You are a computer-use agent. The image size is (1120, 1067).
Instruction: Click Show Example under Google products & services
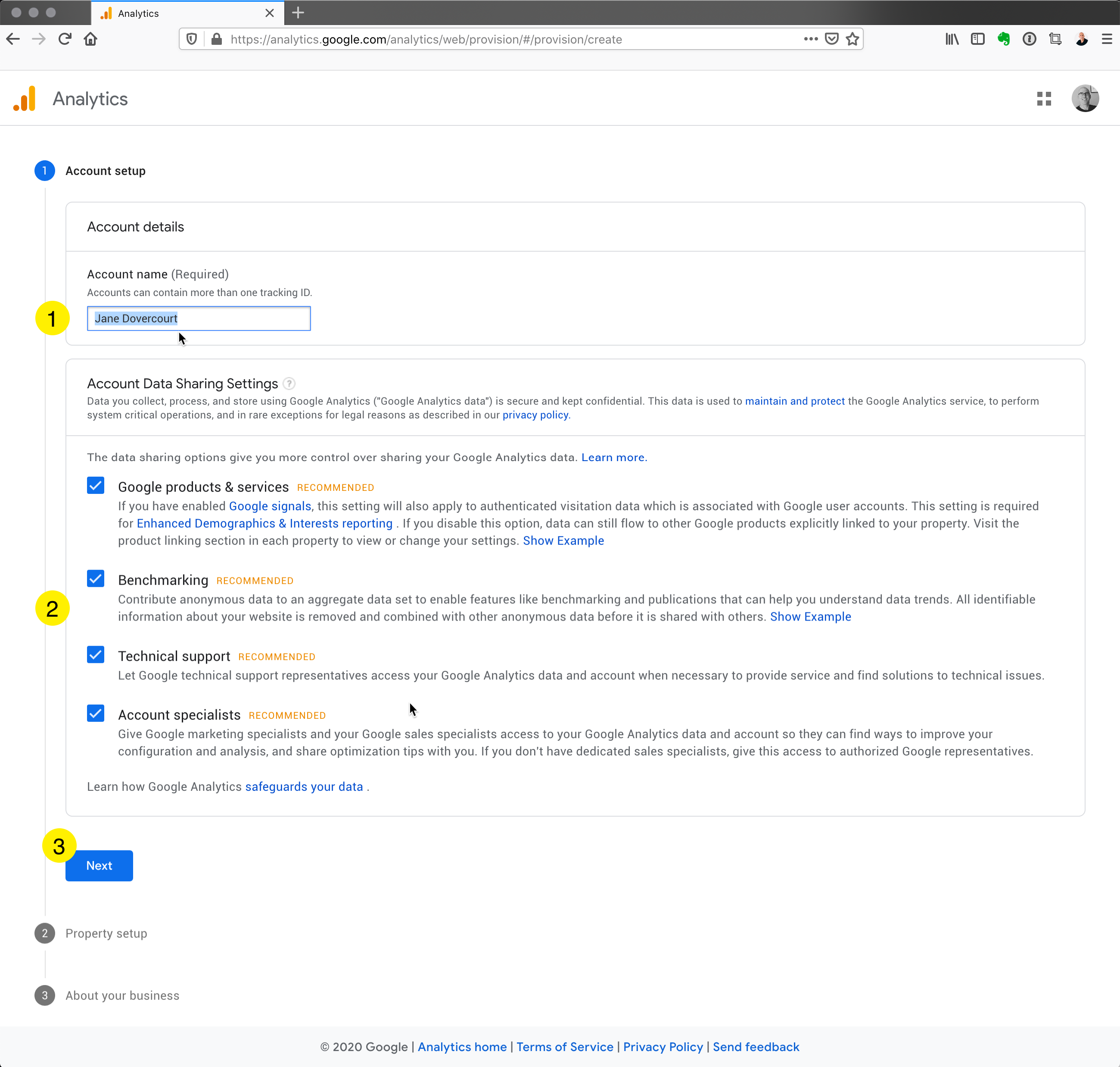point(563,541)
